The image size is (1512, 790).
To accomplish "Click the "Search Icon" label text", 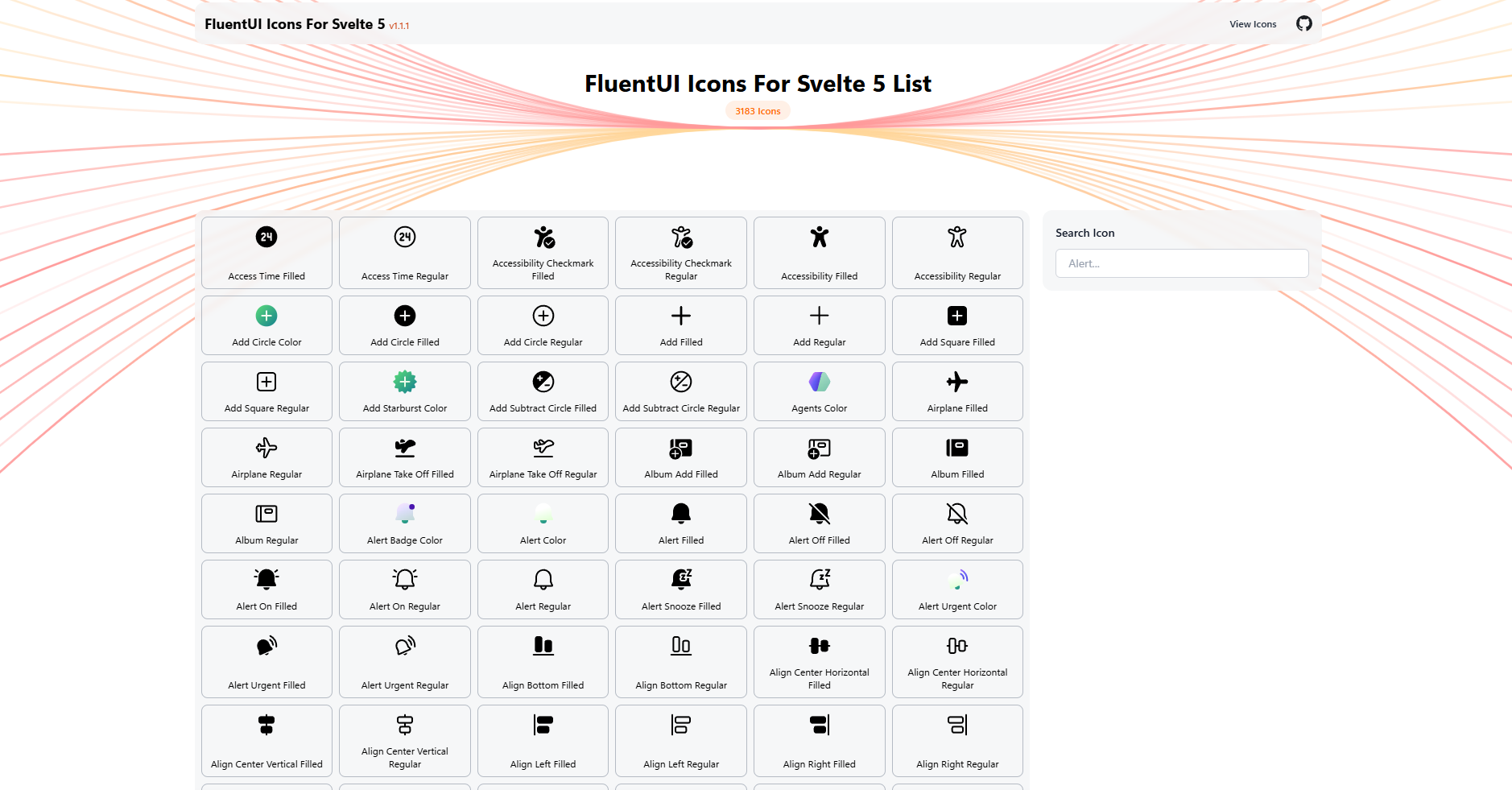I will coord(1085,233).
